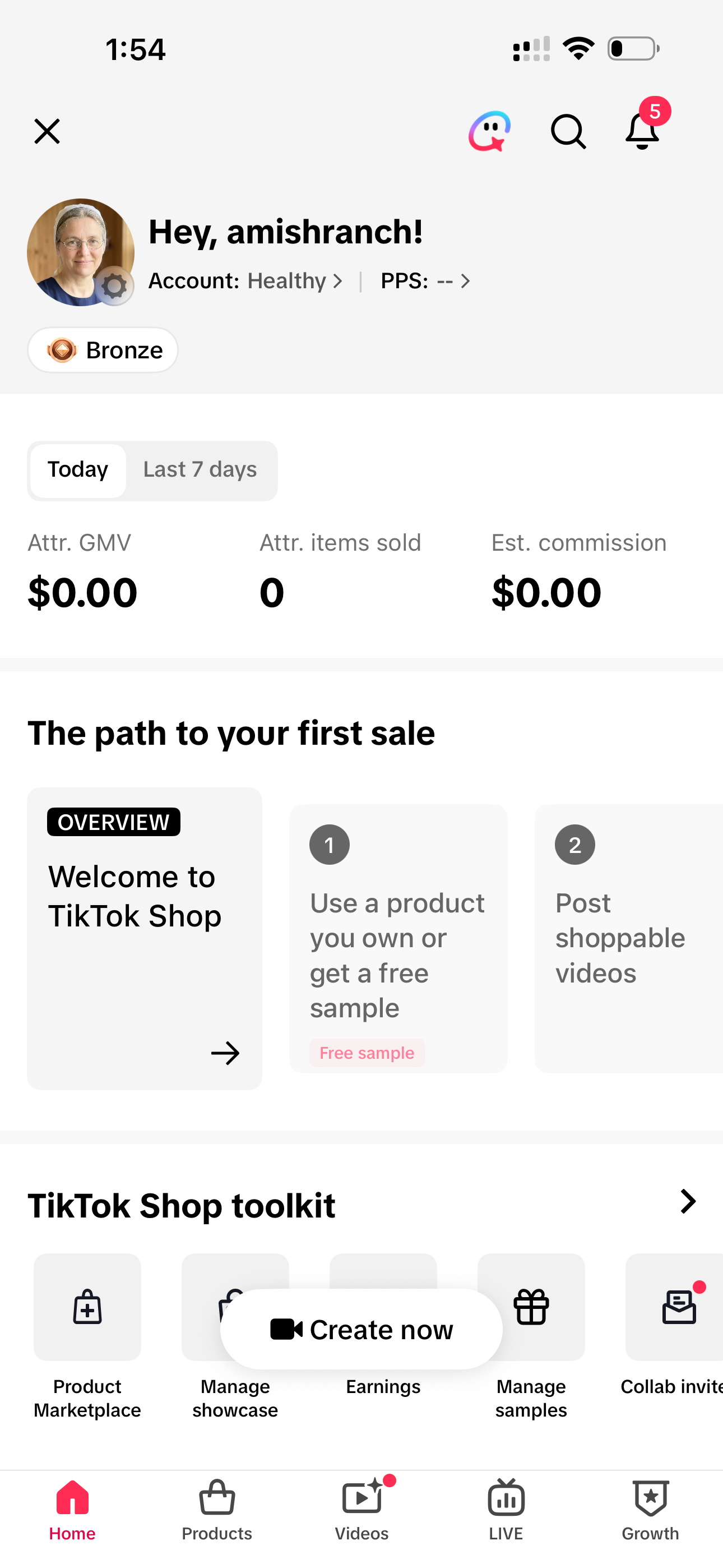Expand TikTok Shop toolkit arrow
Viewport: 723px width, 1568px height.
point(688,1202)
